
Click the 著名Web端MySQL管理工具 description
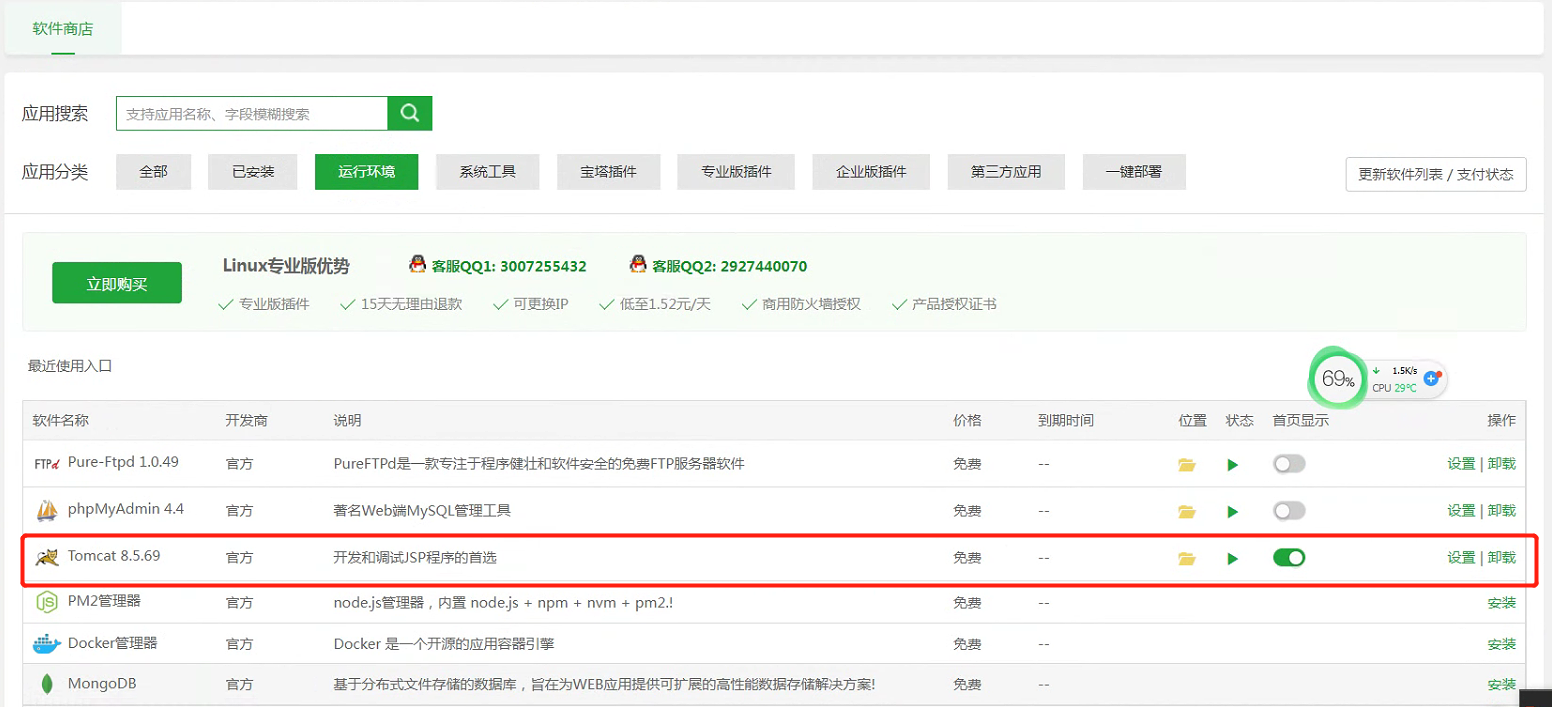[422, 511]
